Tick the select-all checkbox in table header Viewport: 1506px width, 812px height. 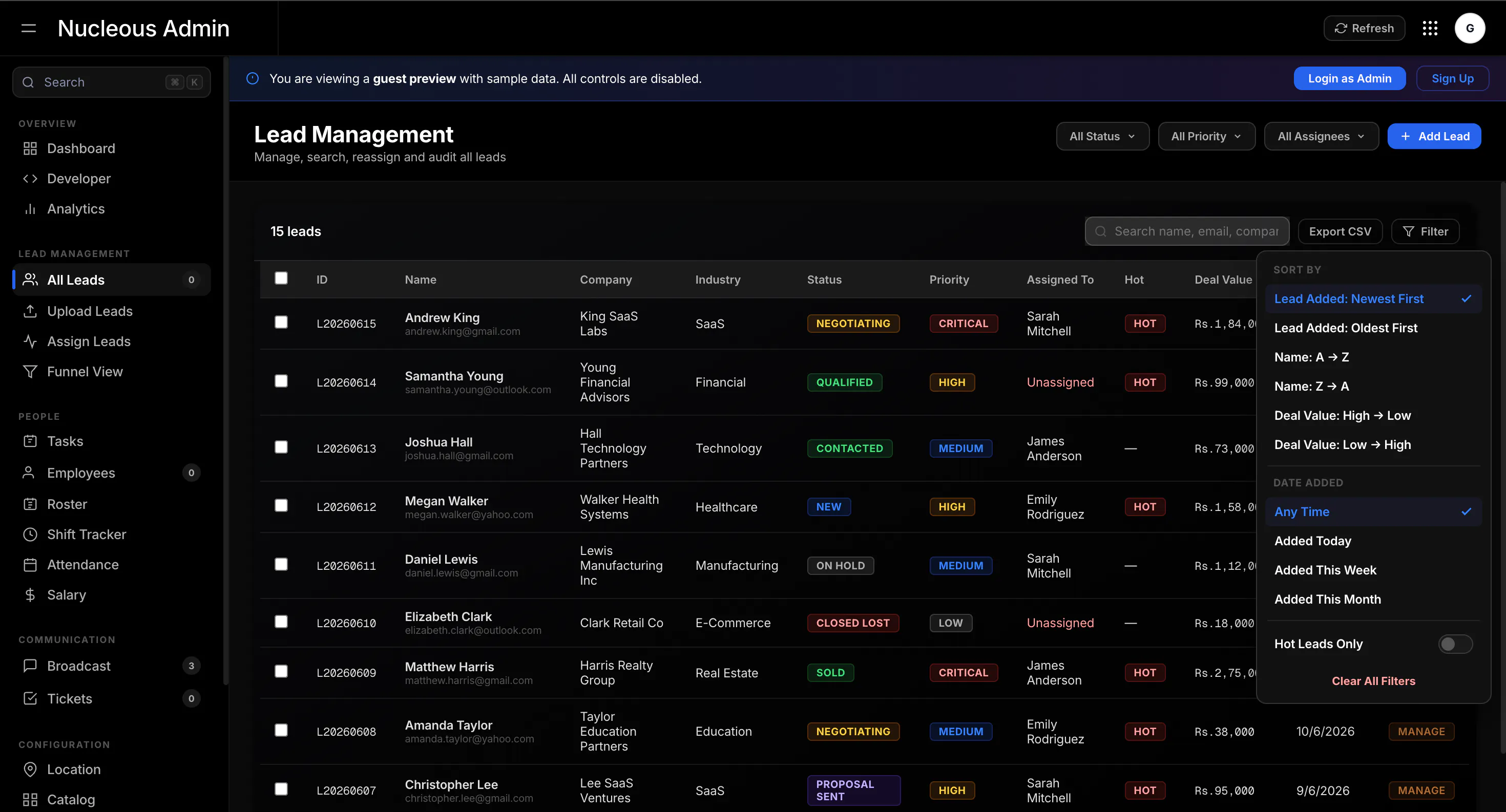(281, 278)
